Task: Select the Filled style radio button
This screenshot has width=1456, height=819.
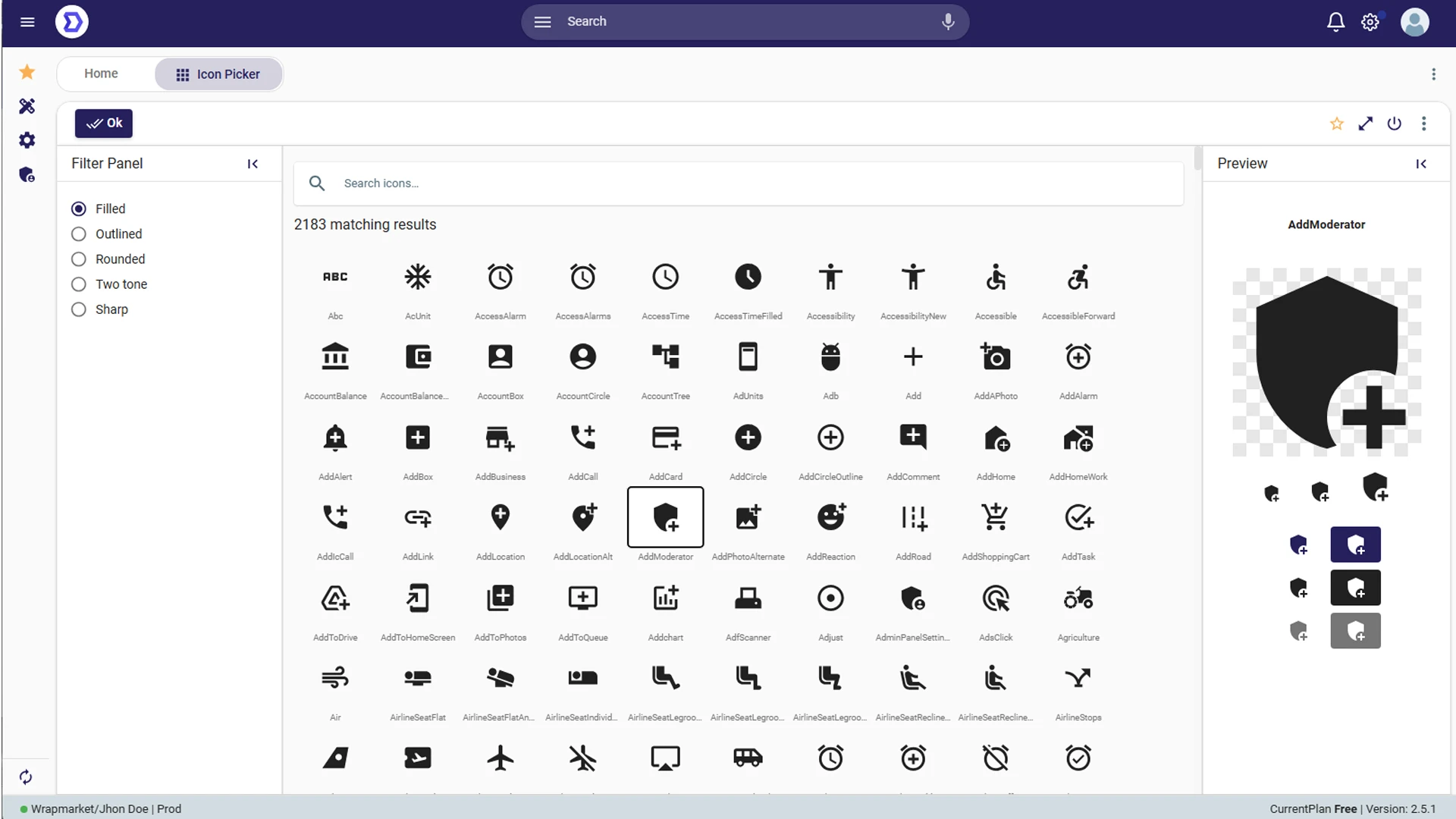Action: coord(79,209)
